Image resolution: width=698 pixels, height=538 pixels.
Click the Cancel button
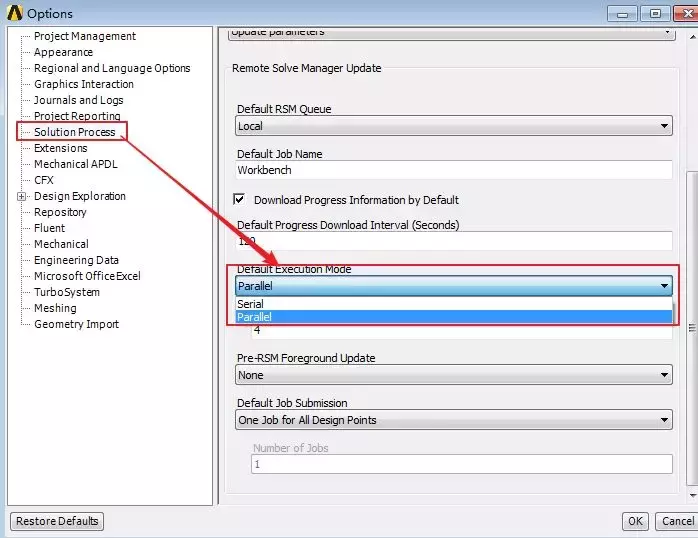678,521
